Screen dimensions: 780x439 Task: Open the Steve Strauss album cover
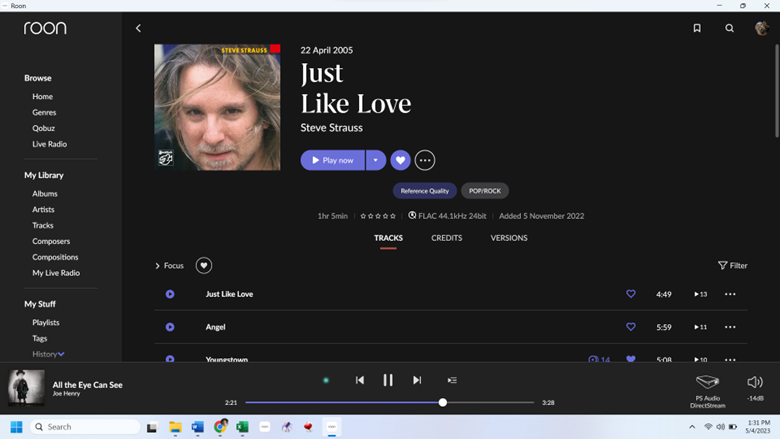pyautogui.click(x=217, y=107)
